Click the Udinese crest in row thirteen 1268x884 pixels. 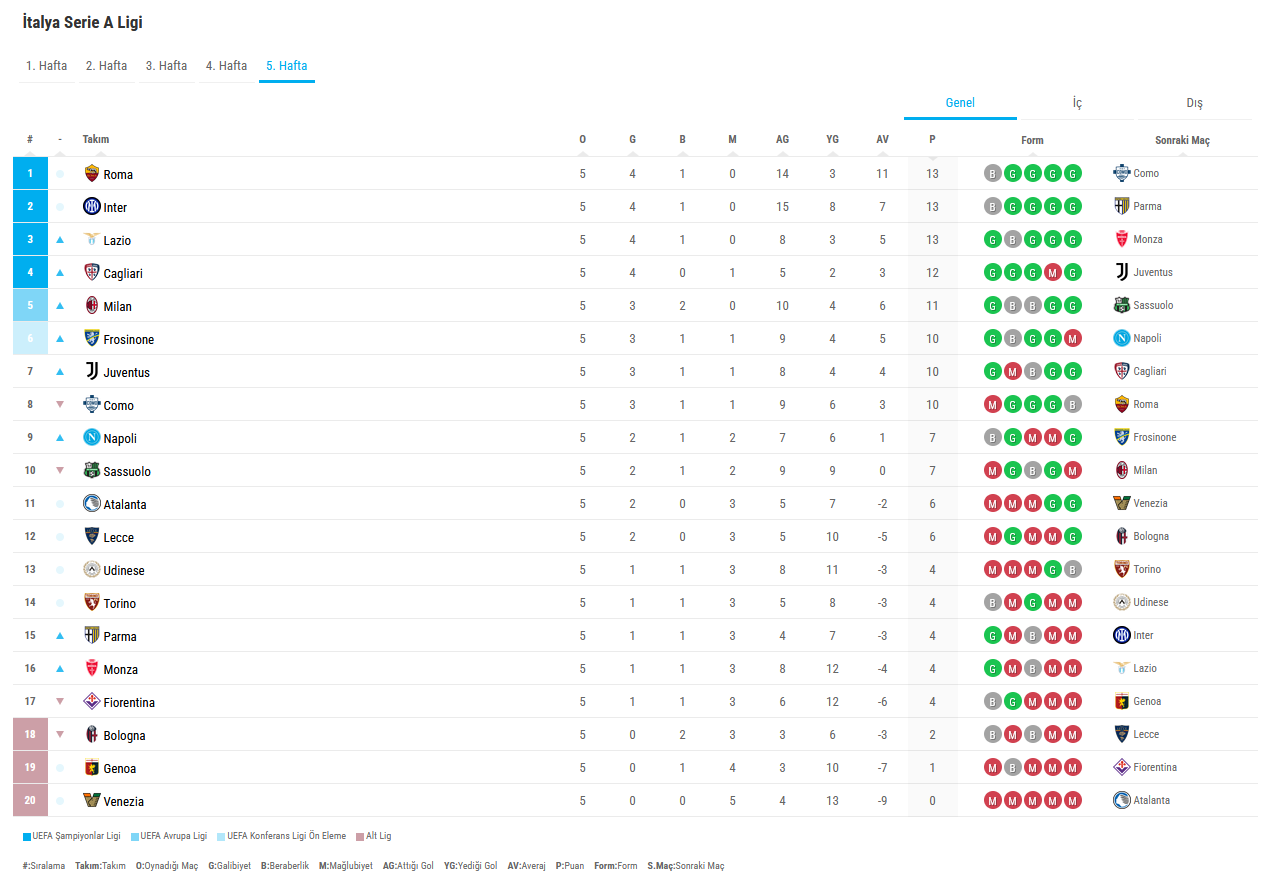(92, 569)
